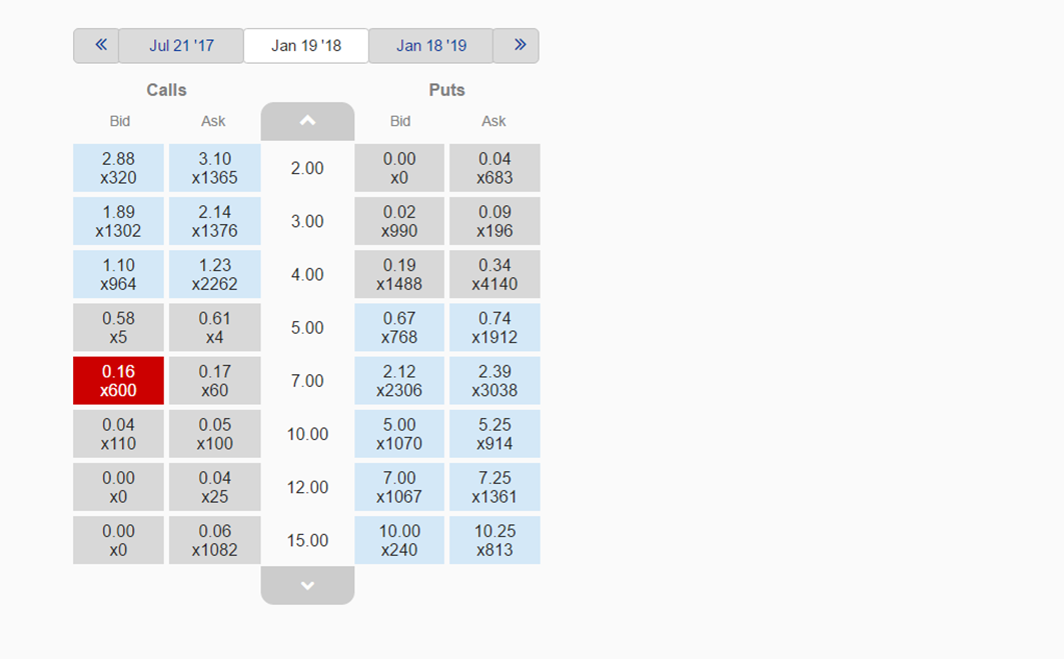
Task: Select call bid 1.10 x964 at strike 4.00
Action: (x=119, y=274)
